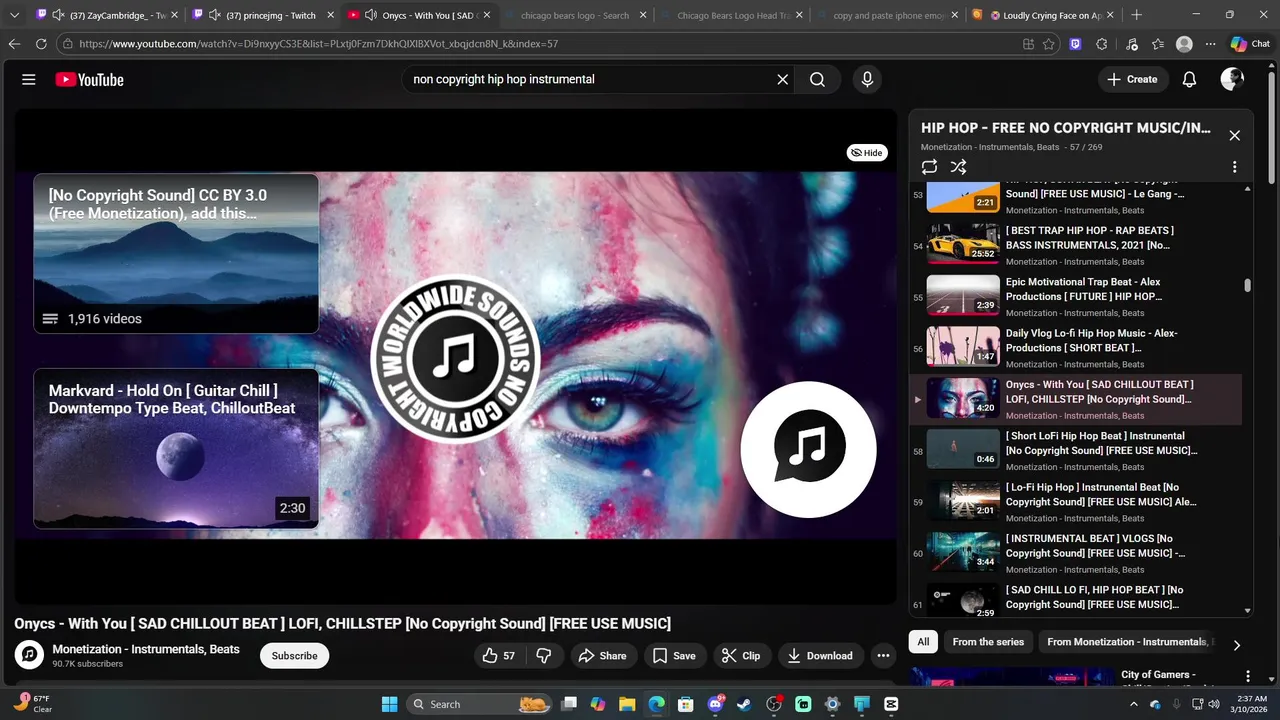Viewport: 1280px width, 720px height.
Task: Select 'From the series' filter chip
Action: (x=988, y=642)
